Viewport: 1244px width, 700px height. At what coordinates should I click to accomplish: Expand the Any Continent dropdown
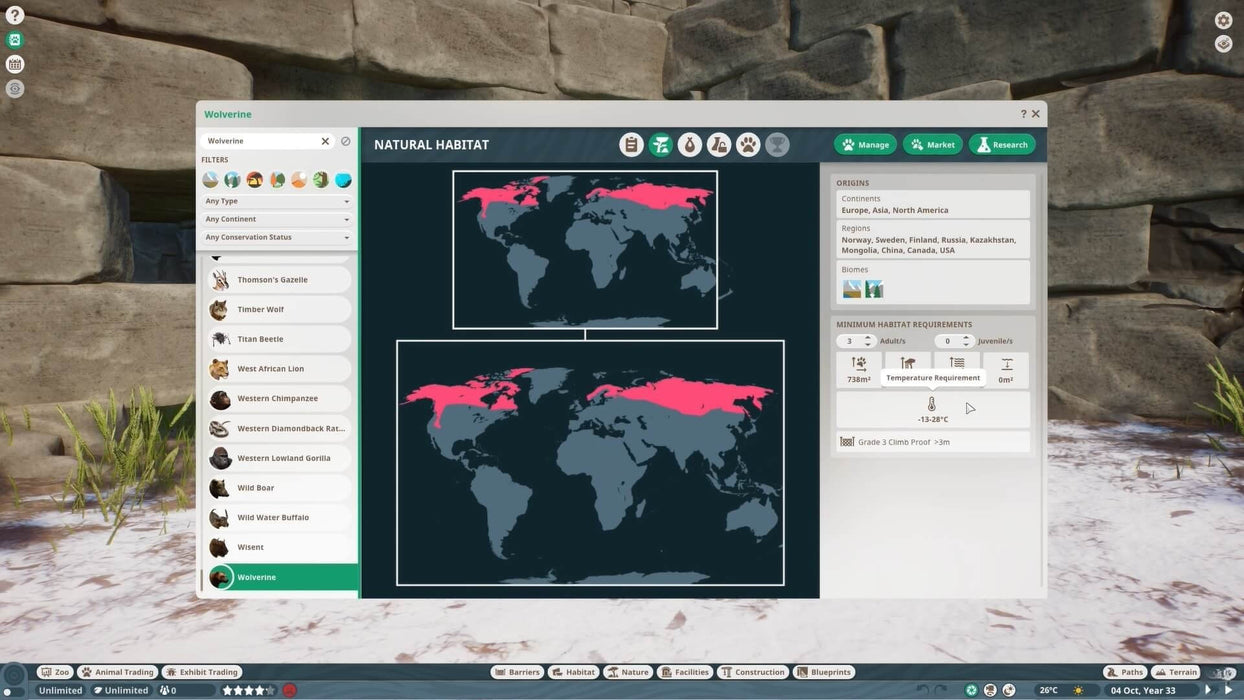[277, 219]
